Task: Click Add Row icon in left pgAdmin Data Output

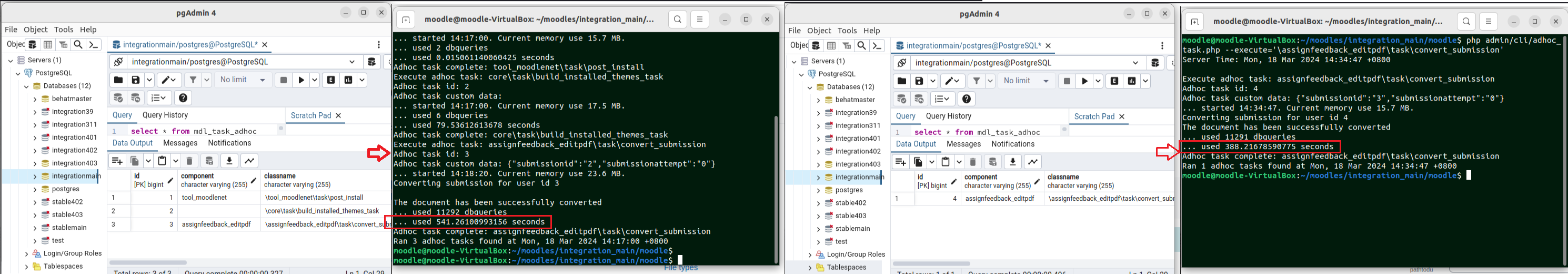Action: click(117, 161)
